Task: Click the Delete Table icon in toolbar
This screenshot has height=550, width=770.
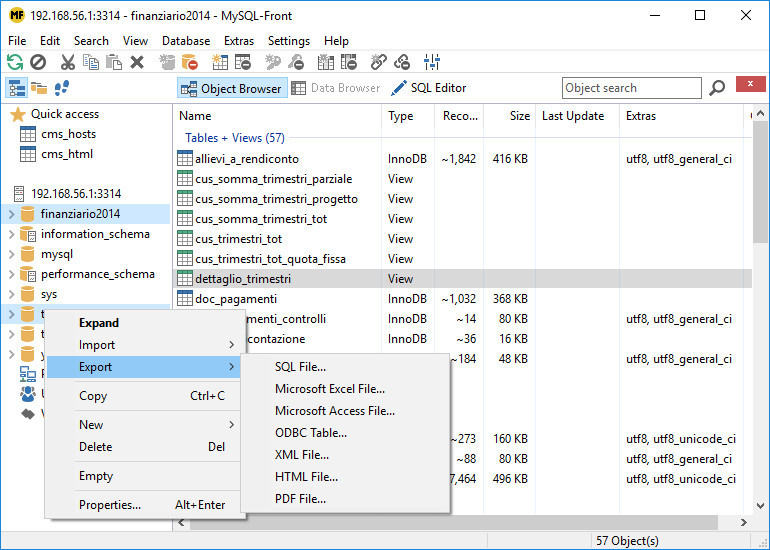Action: [243, 62]
